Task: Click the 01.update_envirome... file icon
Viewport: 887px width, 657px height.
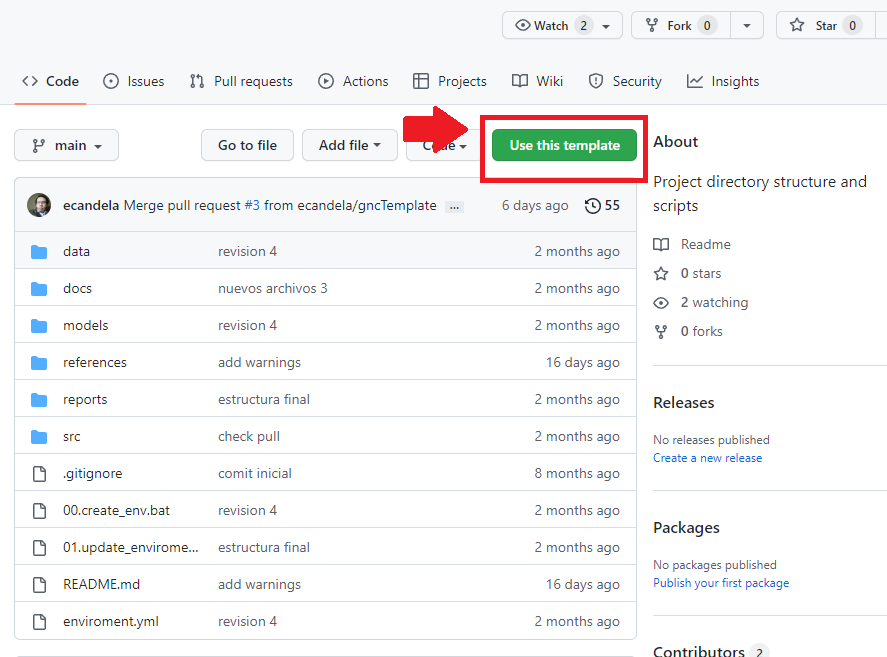Action: (x=39, y=547)
